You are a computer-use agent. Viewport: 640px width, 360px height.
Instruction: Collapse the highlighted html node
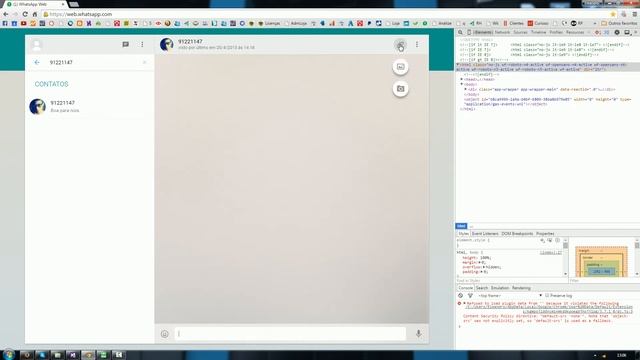pos(458,65)
